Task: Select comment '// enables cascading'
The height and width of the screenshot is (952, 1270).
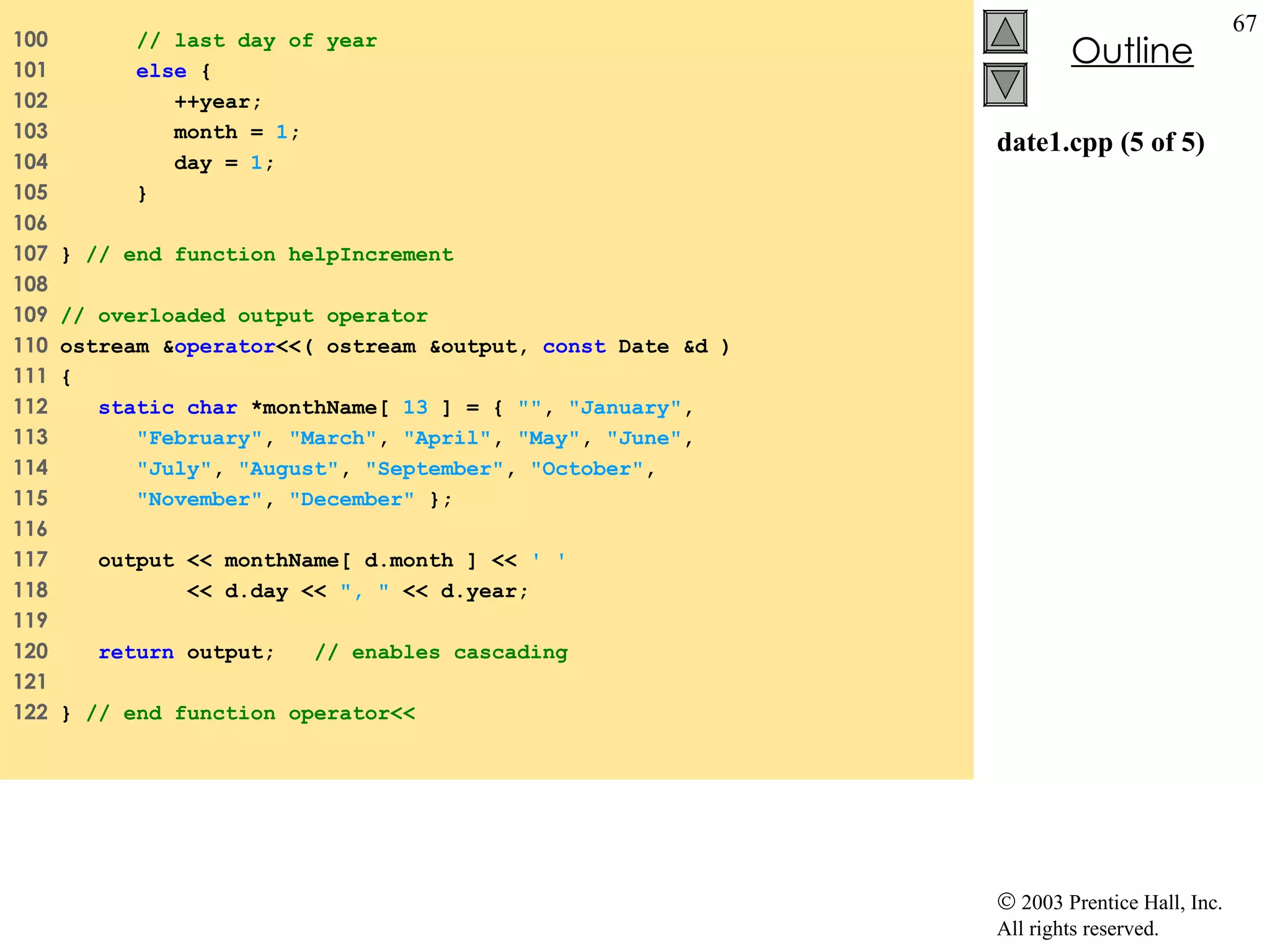Action: [442, 653]
